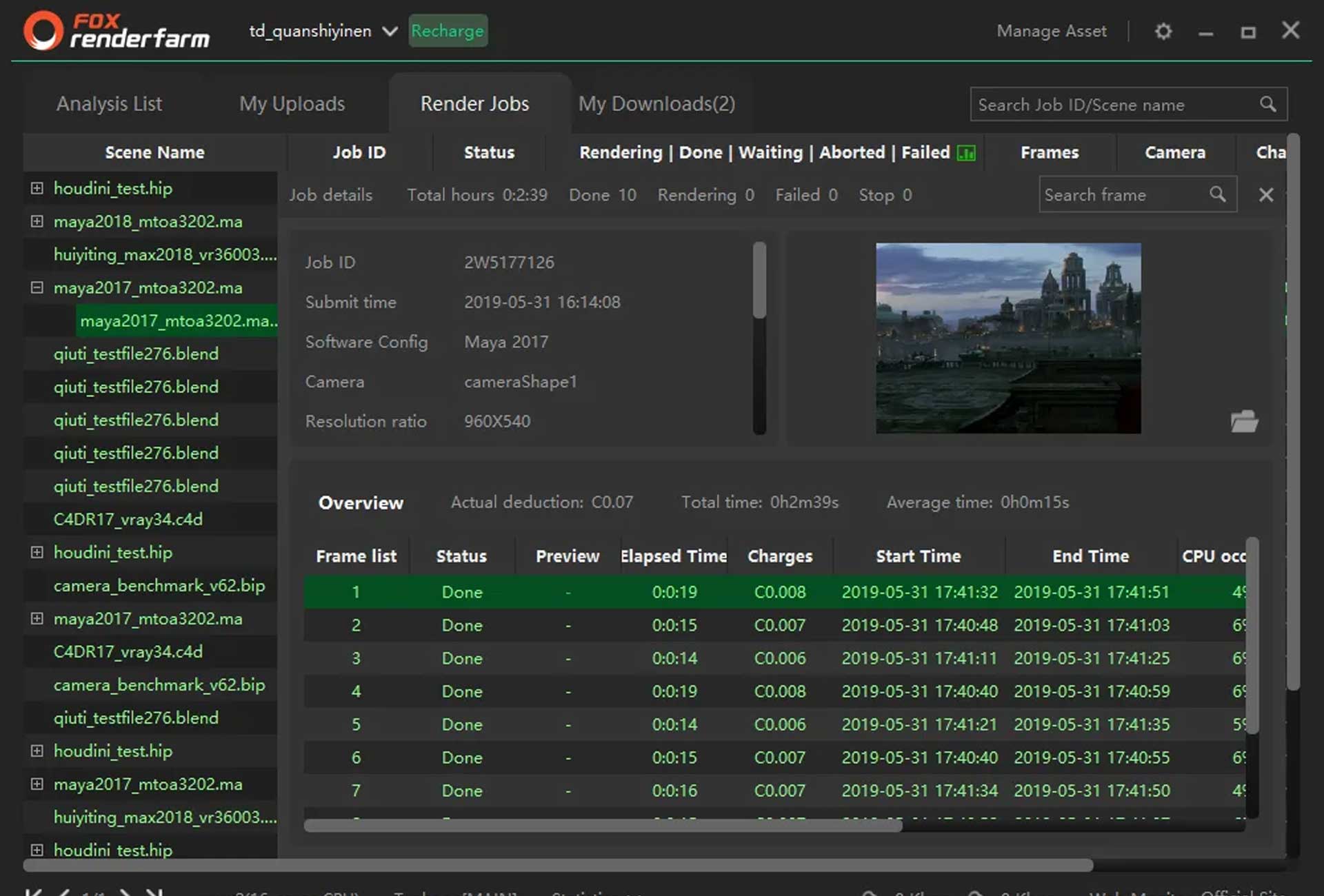This screenshot has width=1324, height=896.
Task: Close the Job details panel
Action: coord(1266,195)
